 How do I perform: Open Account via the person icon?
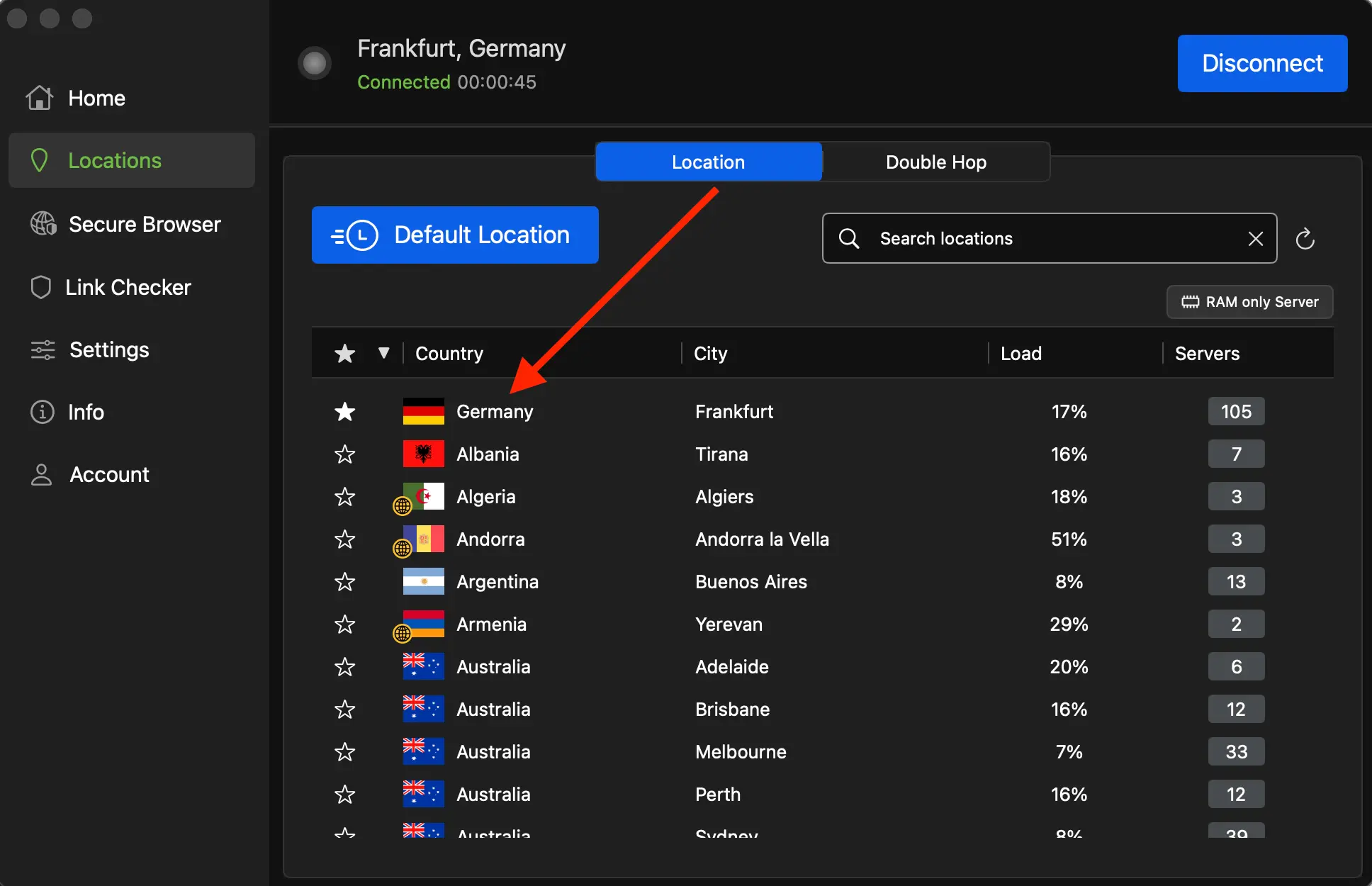pyautogui.click(x=41, y=474)
